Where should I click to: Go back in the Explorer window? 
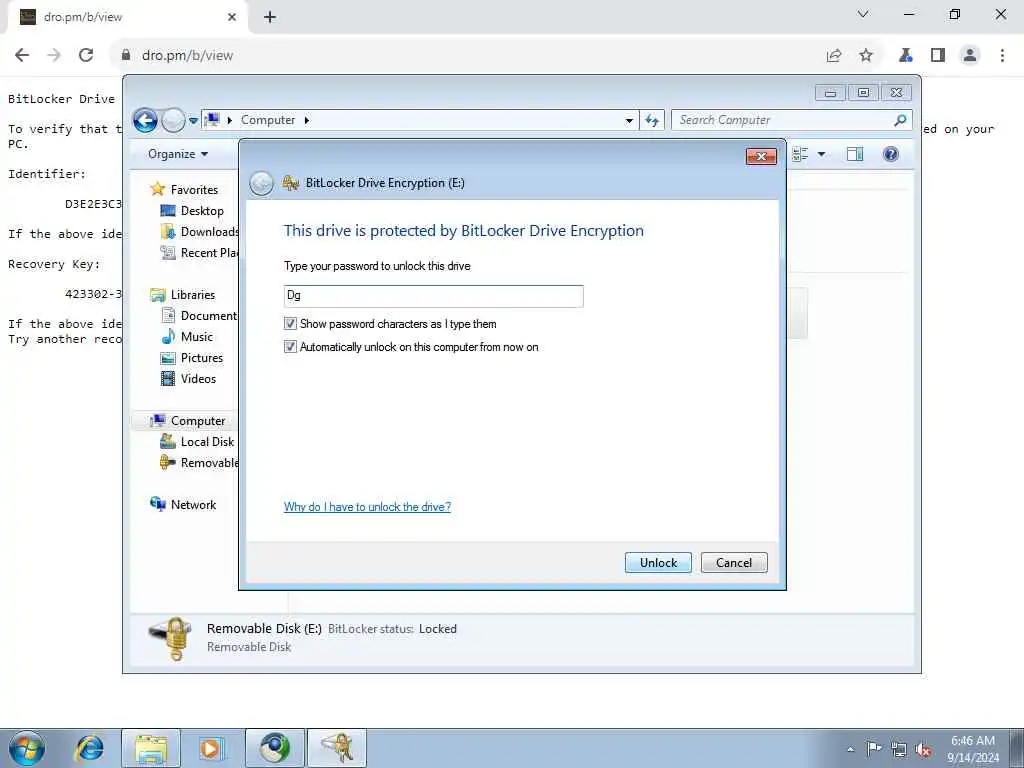[145, 120]
